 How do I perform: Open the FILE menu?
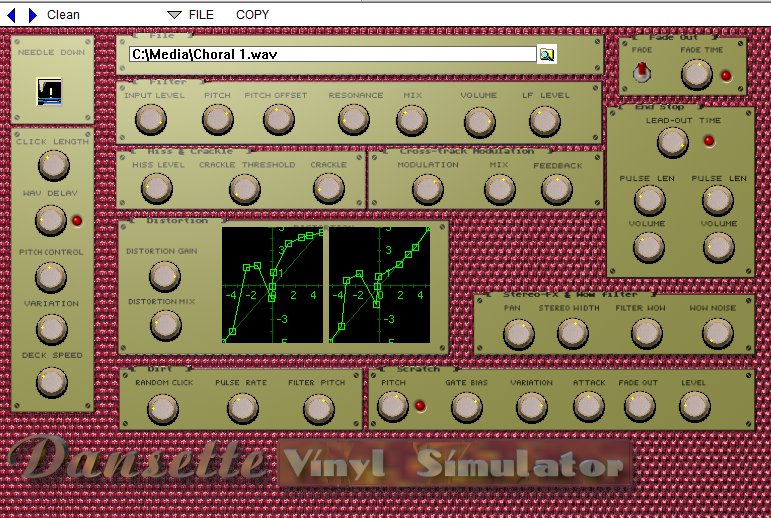pos(201,15)
